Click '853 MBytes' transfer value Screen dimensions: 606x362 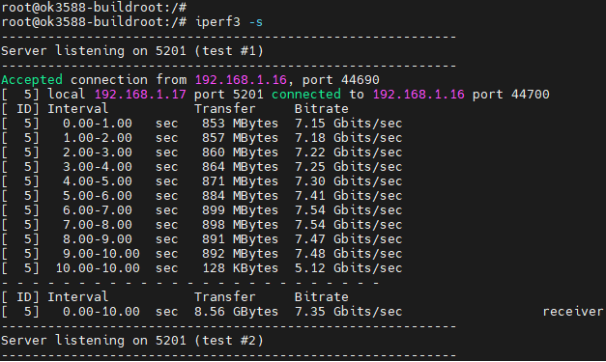tap(240, 123)
